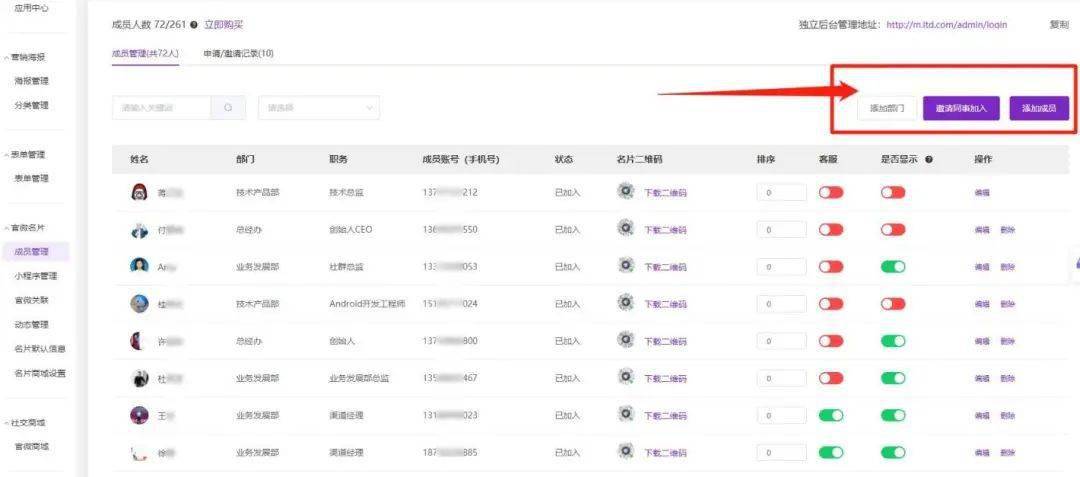
Task: Click avatar of member with phone ending 885
Action: click(x=139, y=452)
